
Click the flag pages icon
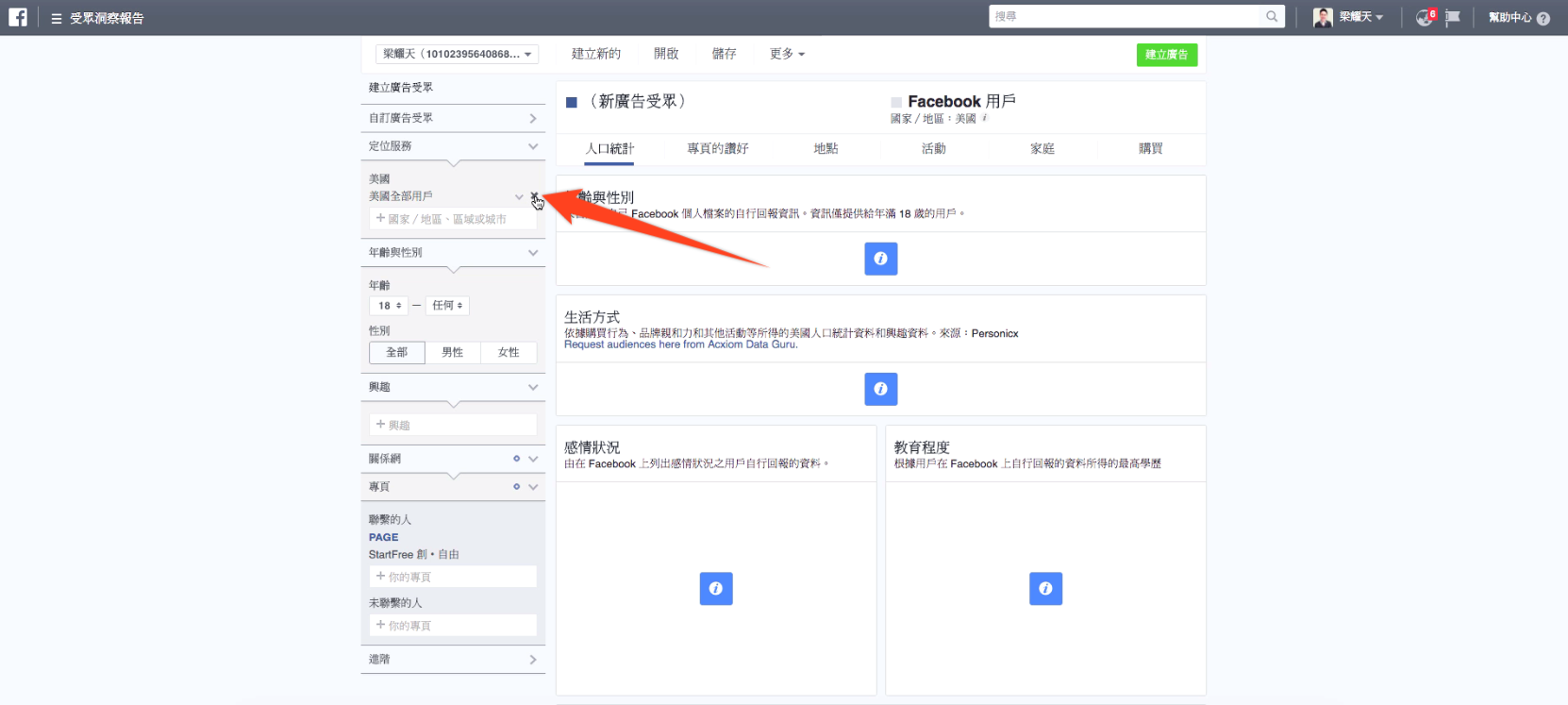pyautogui.click(x=1453, y=17)
